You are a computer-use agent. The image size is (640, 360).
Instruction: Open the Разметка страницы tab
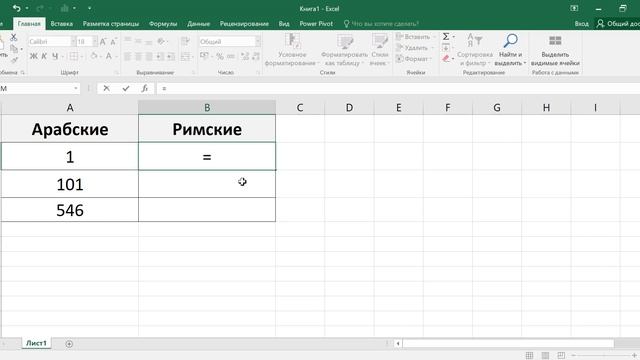point(111,24)
